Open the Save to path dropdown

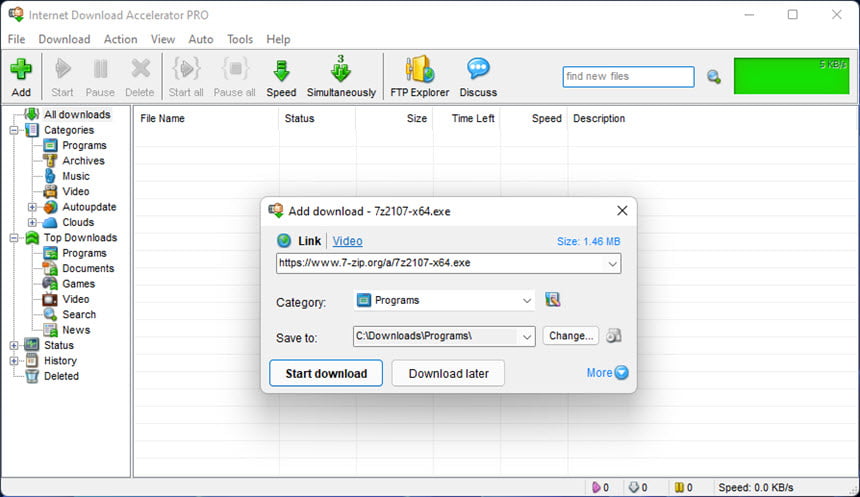pyautogui.click(x=527, y=337)
